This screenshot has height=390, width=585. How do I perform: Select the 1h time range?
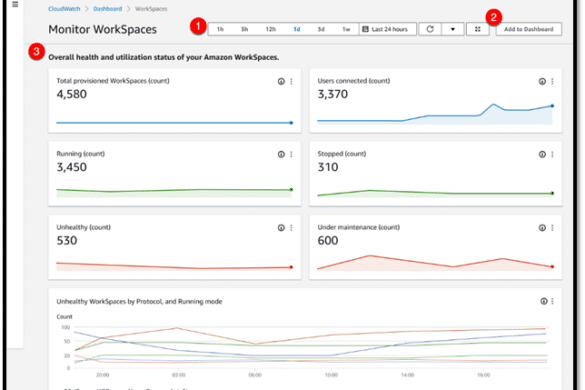220,29
